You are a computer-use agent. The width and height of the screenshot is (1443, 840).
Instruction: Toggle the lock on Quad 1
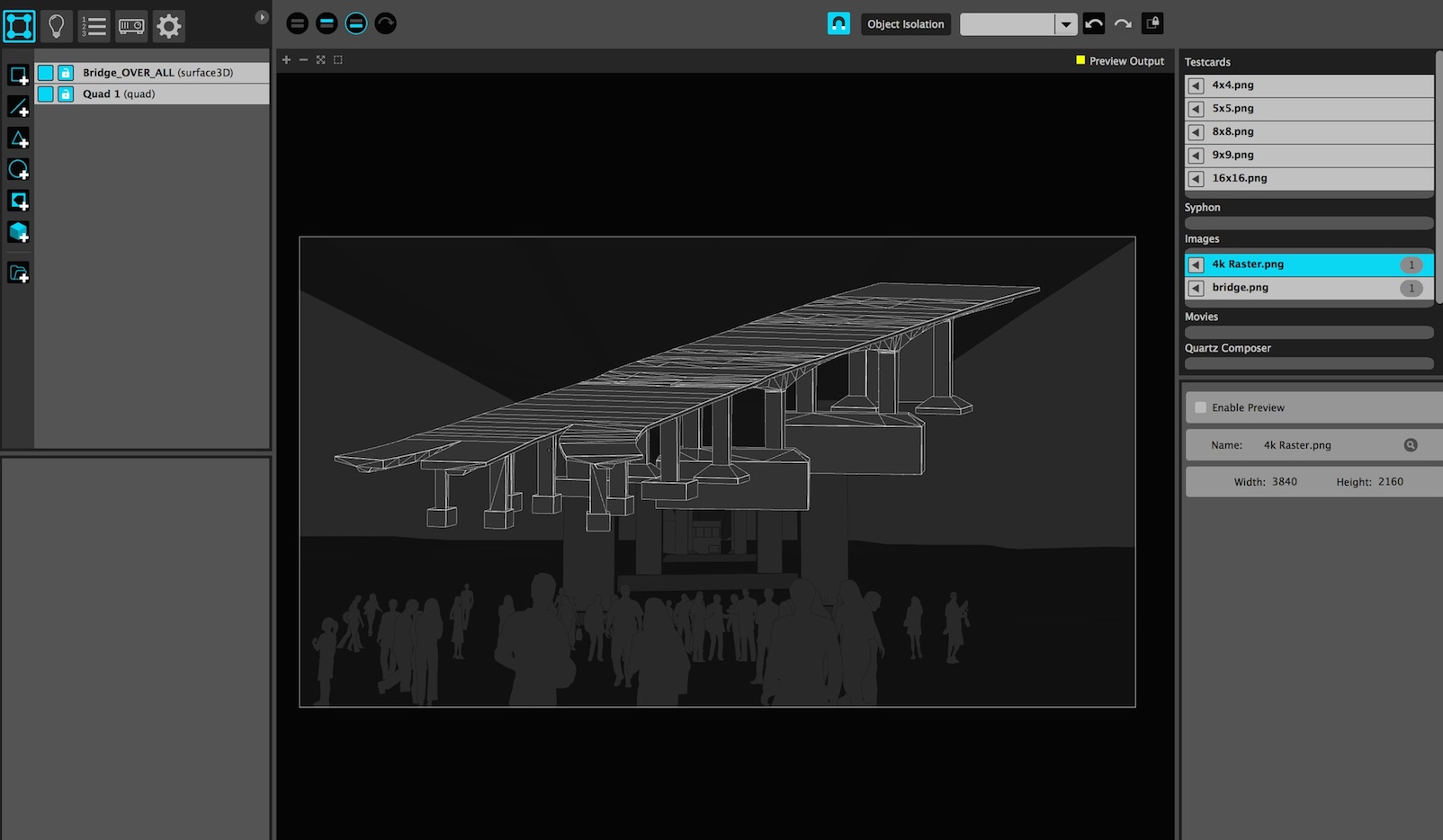point(66,94)
